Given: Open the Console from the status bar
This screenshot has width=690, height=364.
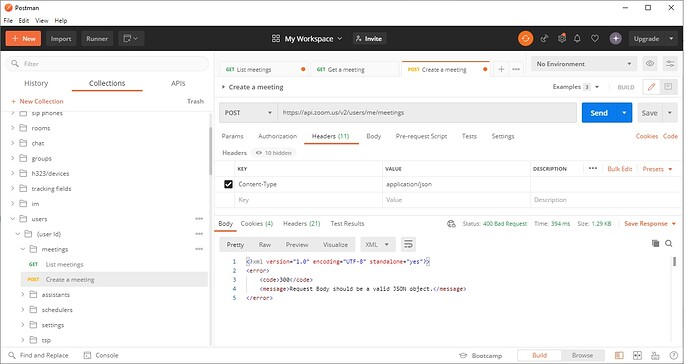Looking at the screenshot, I should point(101,355).
